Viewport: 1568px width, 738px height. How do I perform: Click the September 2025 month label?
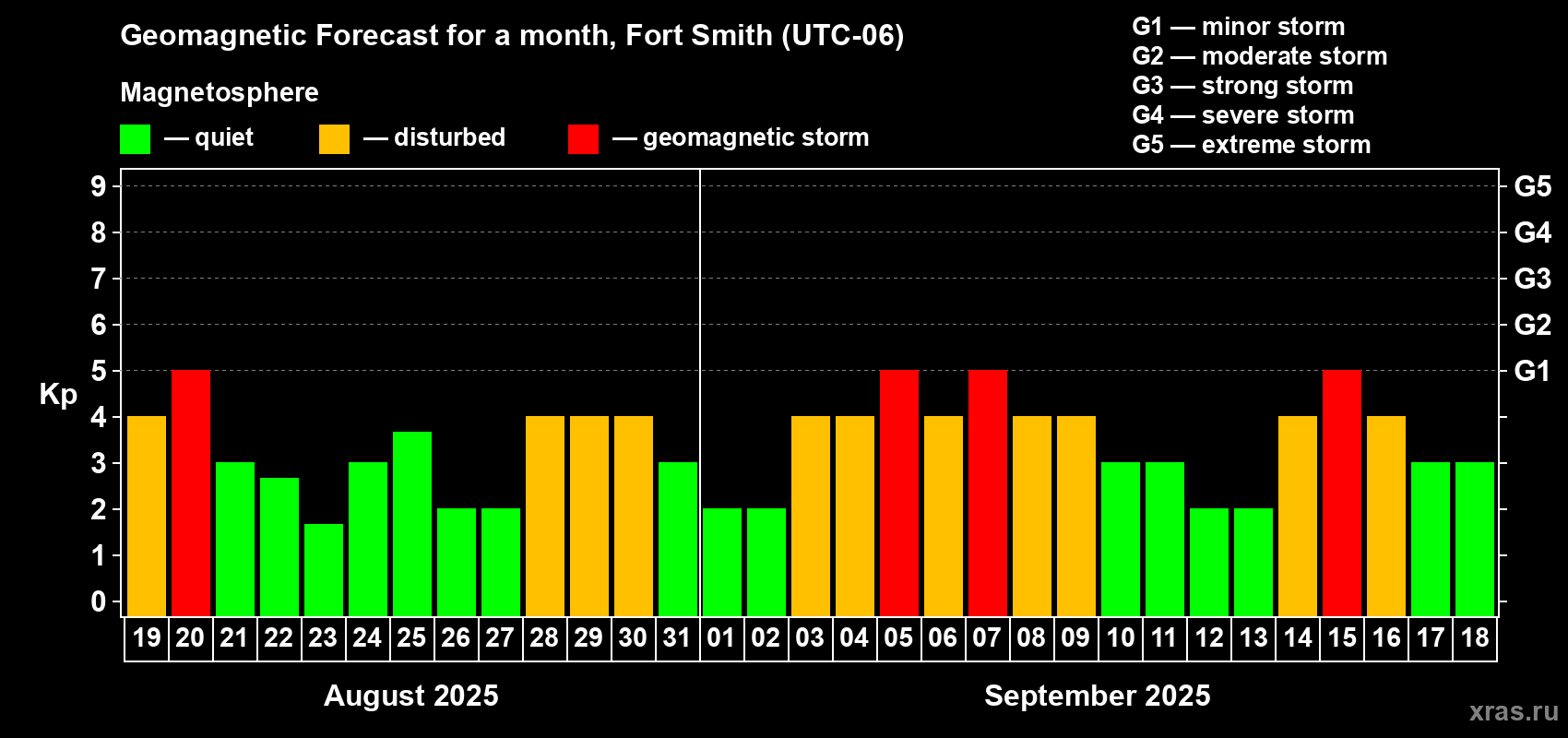1098,696
